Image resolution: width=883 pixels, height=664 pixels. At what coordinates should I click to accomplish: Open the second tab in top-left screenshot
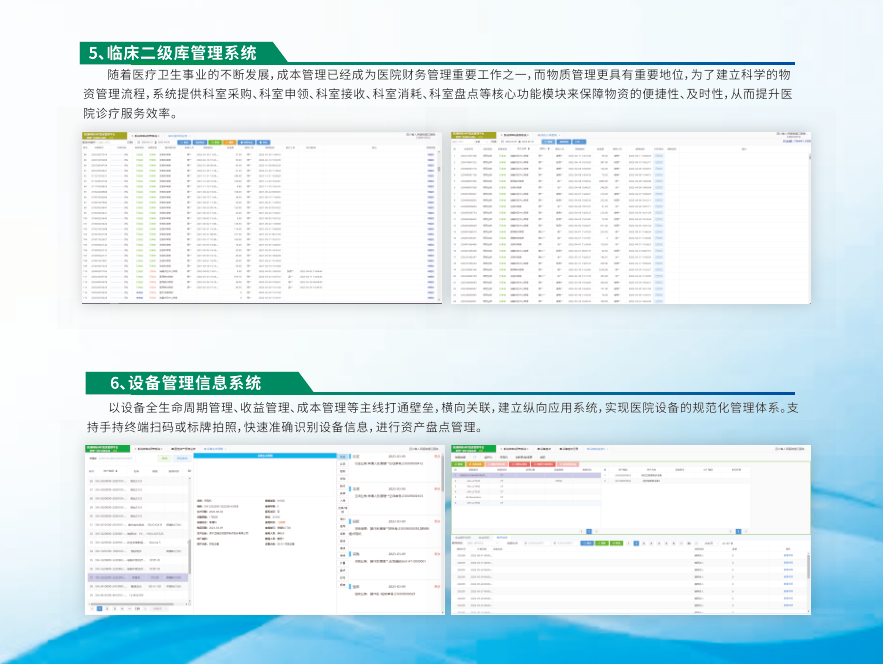tap(179, 135)
